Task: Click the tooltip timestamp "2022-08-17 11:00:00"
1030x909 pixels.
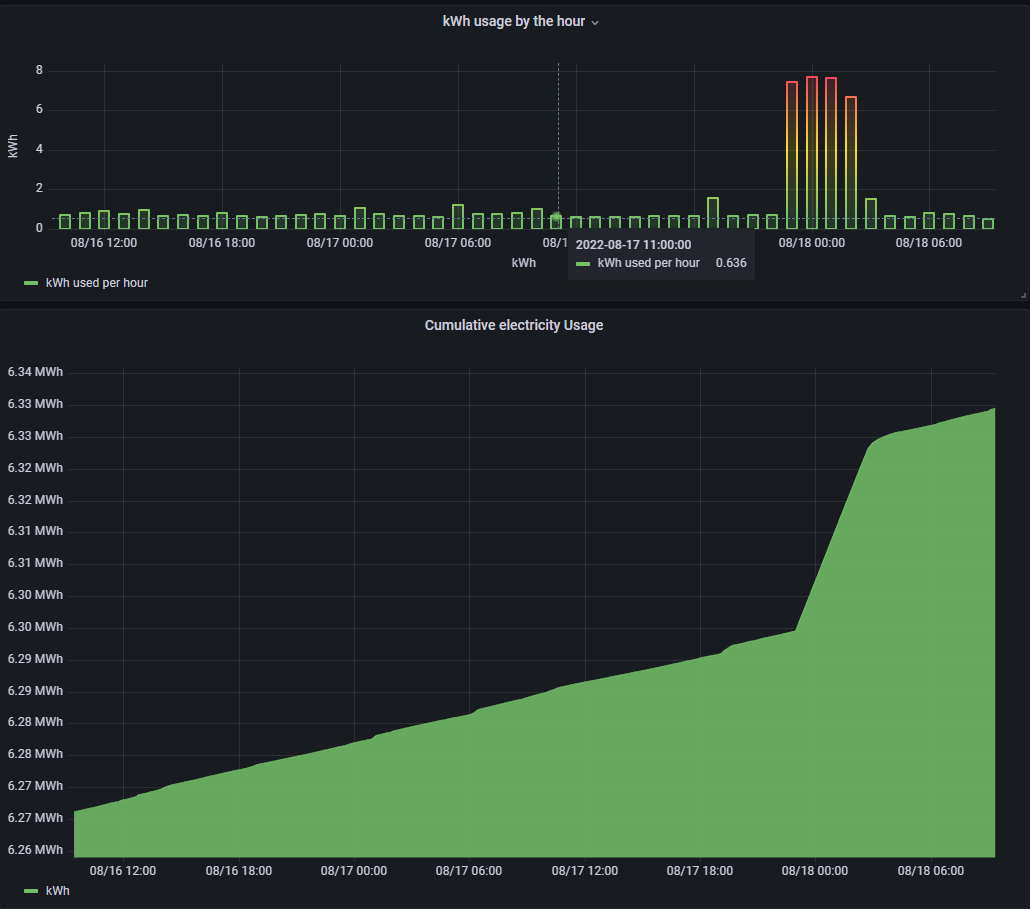Action: (634, 244)
